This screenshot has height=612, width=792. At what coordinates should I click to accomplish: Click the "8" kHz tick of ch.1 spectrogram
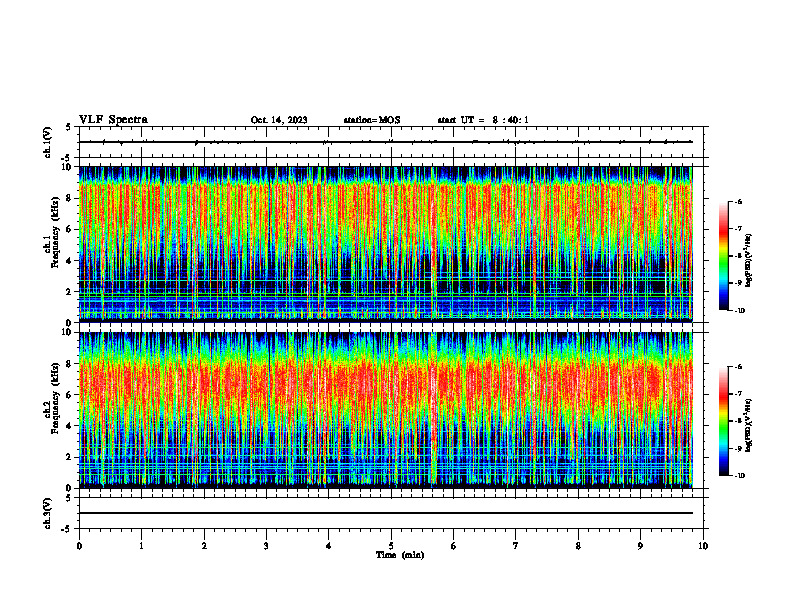point(69,198)
